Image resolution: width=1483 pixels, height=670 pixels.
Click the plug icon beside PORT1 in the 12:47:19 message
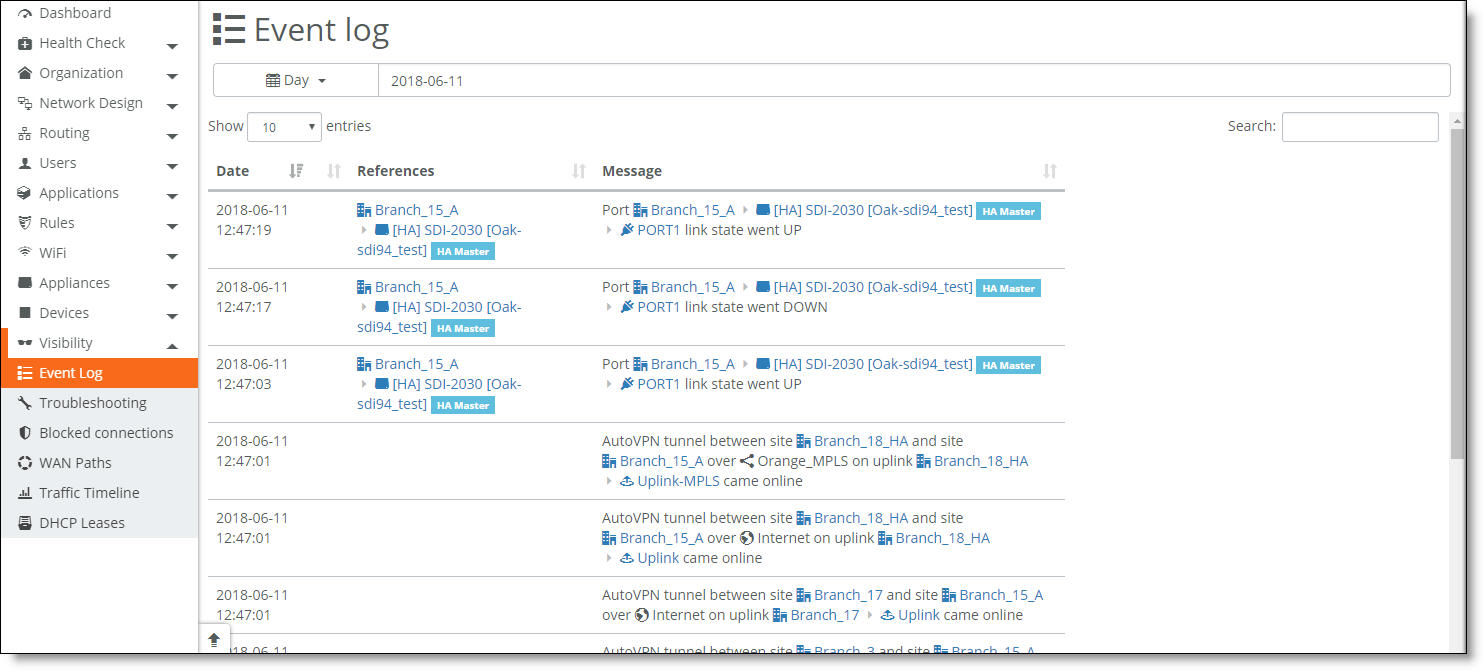627,230
